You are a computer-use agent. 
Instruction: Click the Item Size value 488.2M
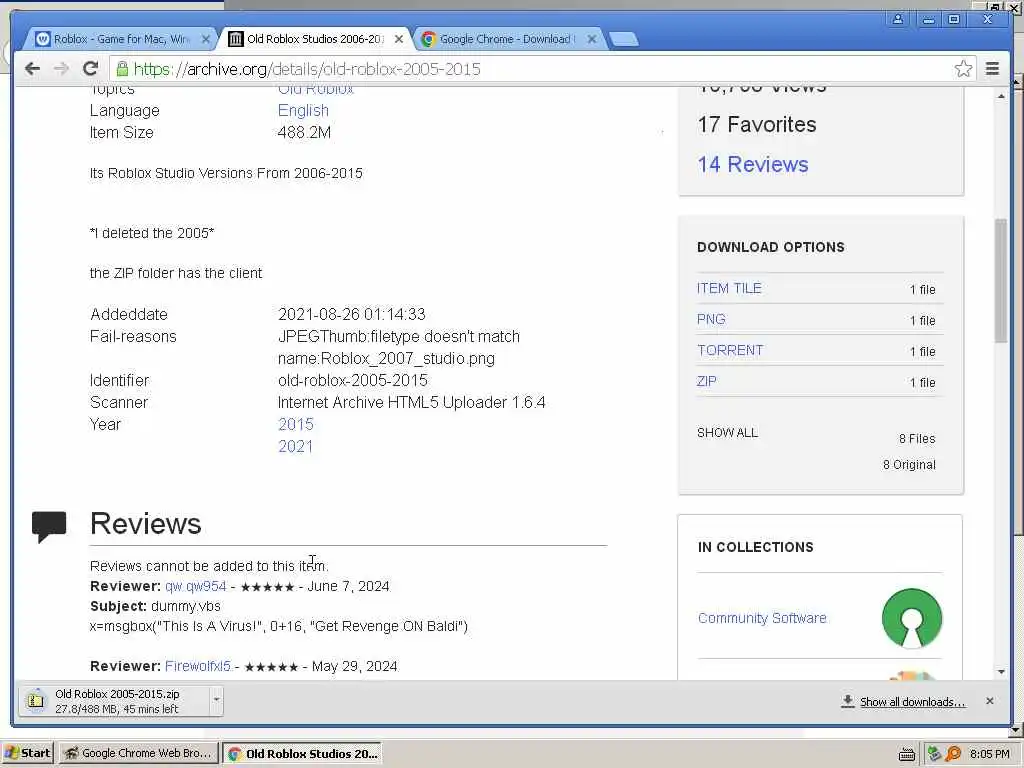click(x=304, y=133)
